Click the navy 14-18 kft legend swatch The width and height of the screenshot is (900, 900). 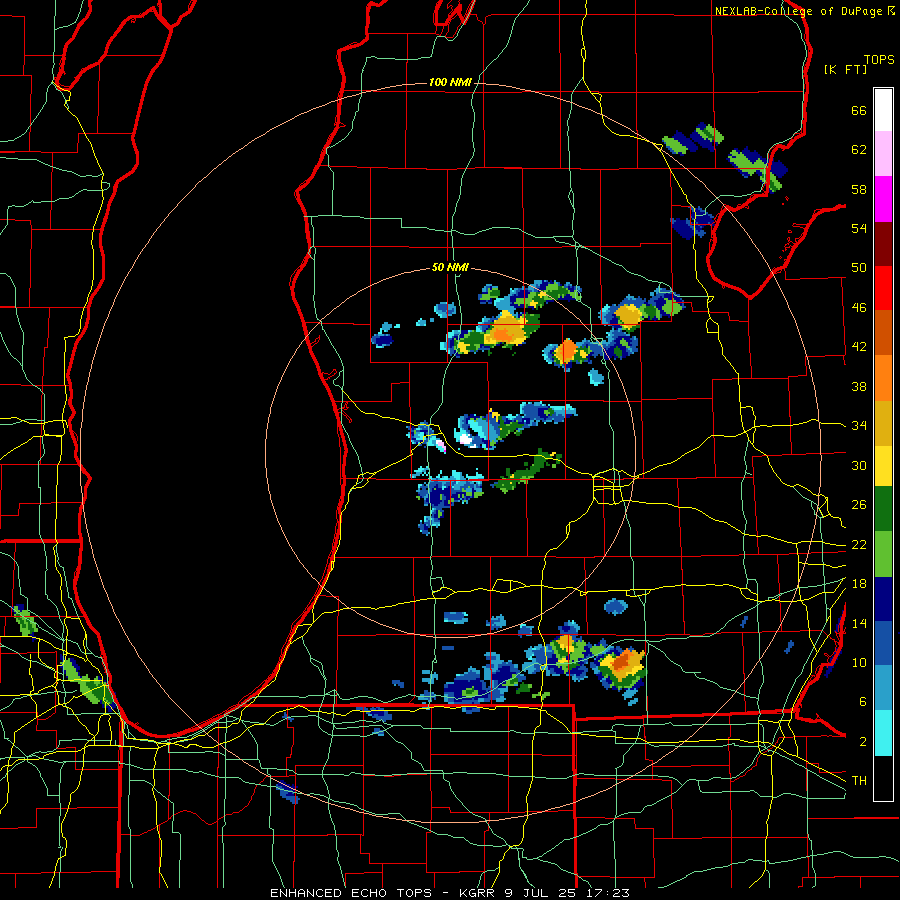pos(883,599)
